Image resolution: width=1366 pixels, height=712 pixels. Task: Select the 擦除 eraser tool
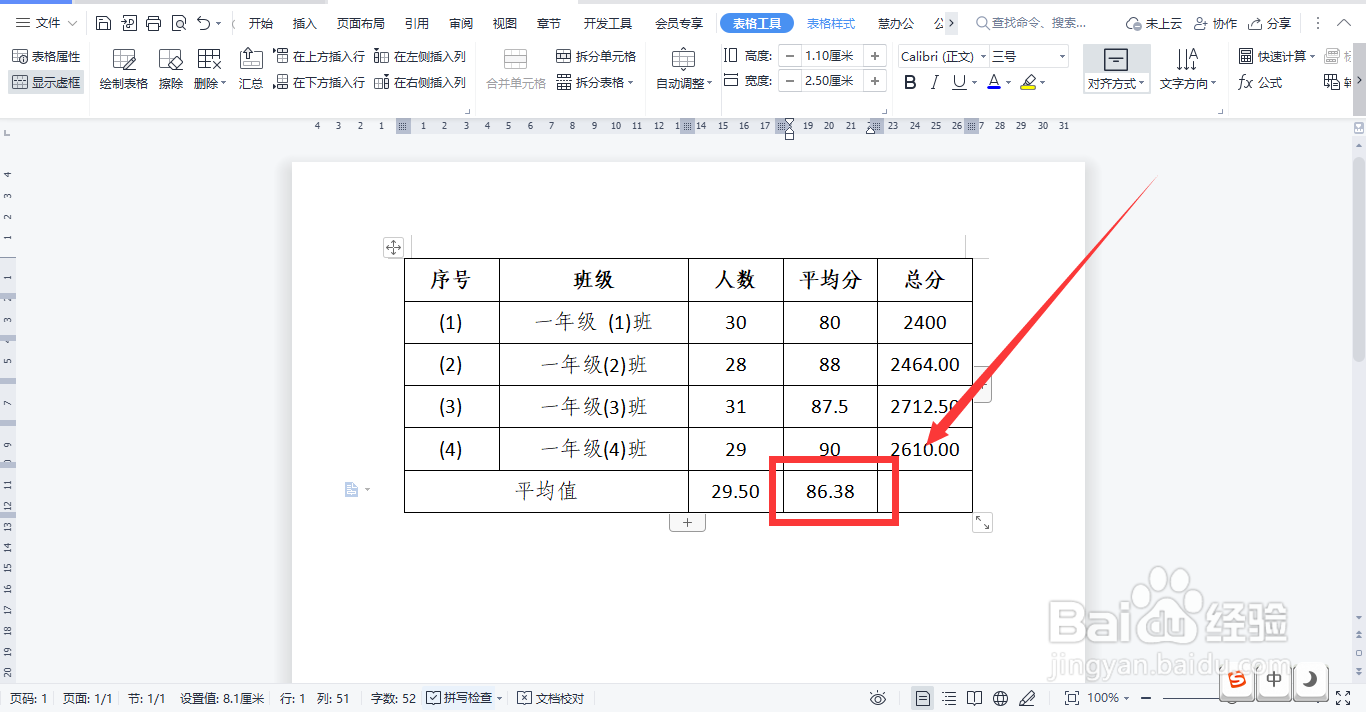171,70
